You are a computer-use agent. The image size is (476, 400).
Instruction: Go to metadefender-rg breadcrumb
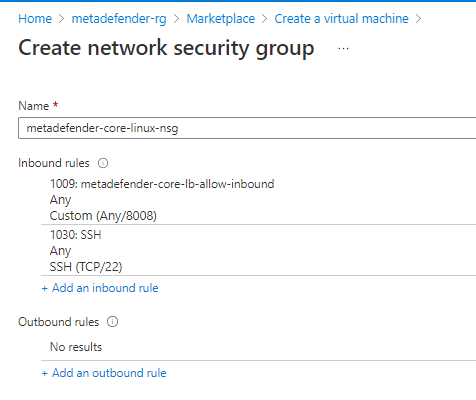click(x=119, y=19)
